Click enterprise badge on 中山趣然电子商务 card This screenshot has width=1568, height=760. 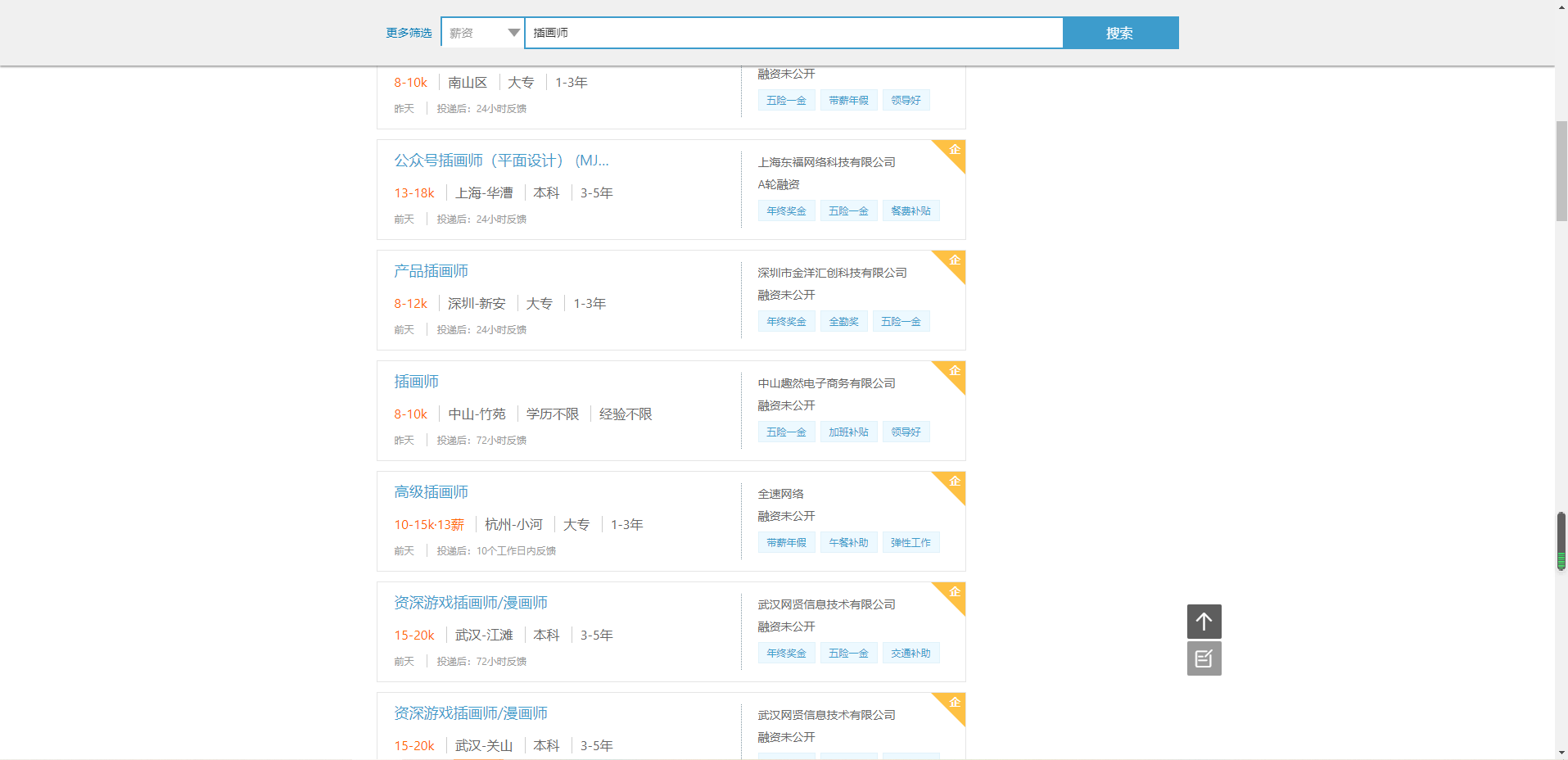point(953,373)
